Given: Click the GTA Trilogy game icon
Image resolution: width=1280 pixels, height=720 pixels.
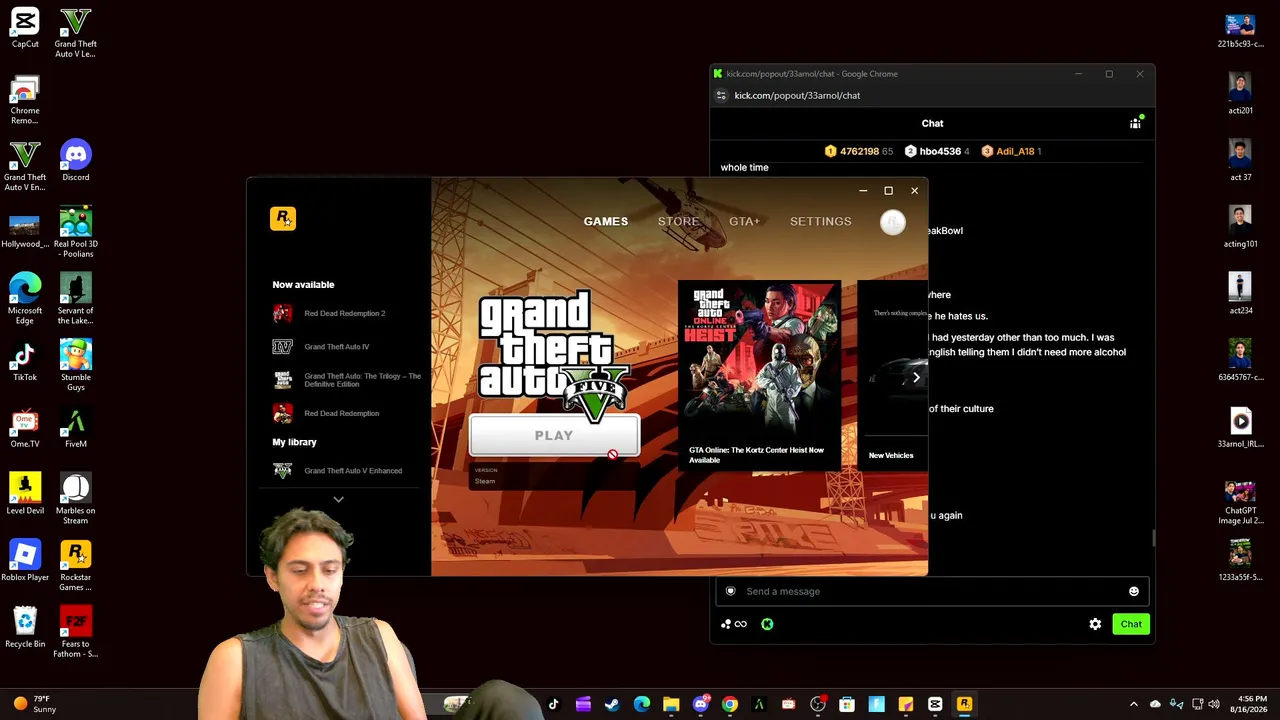Looking at the screenshot, I should (283, 380).
